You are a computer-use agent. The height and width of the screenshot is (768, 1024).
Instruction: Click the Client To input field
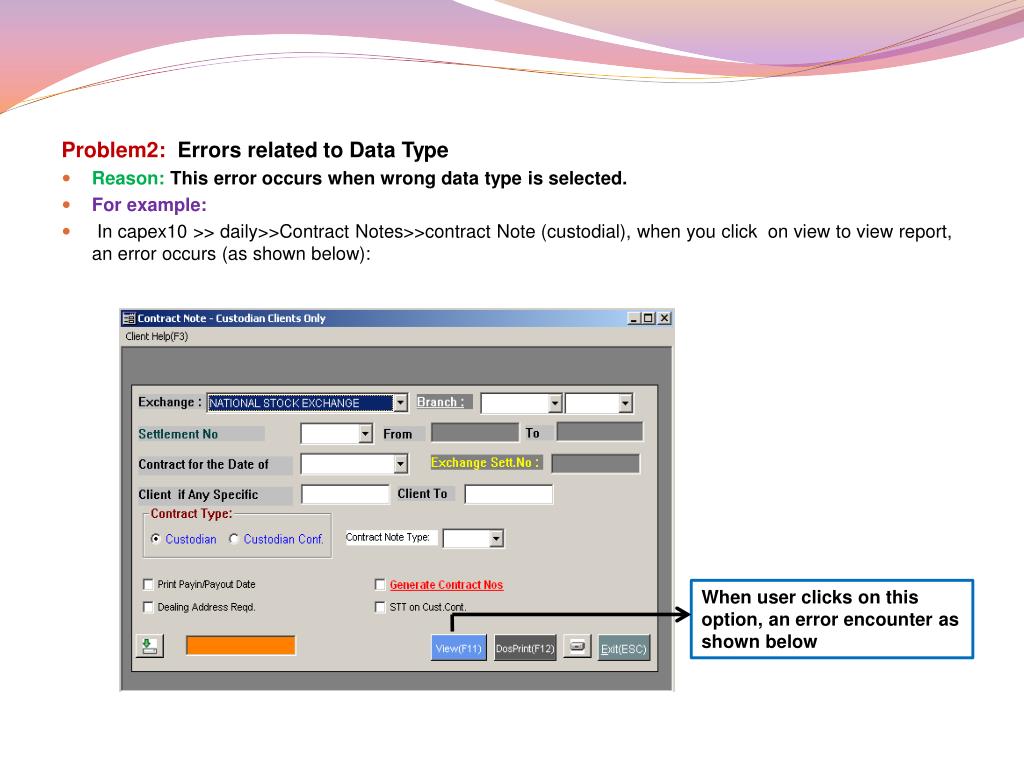click(509, 494)
